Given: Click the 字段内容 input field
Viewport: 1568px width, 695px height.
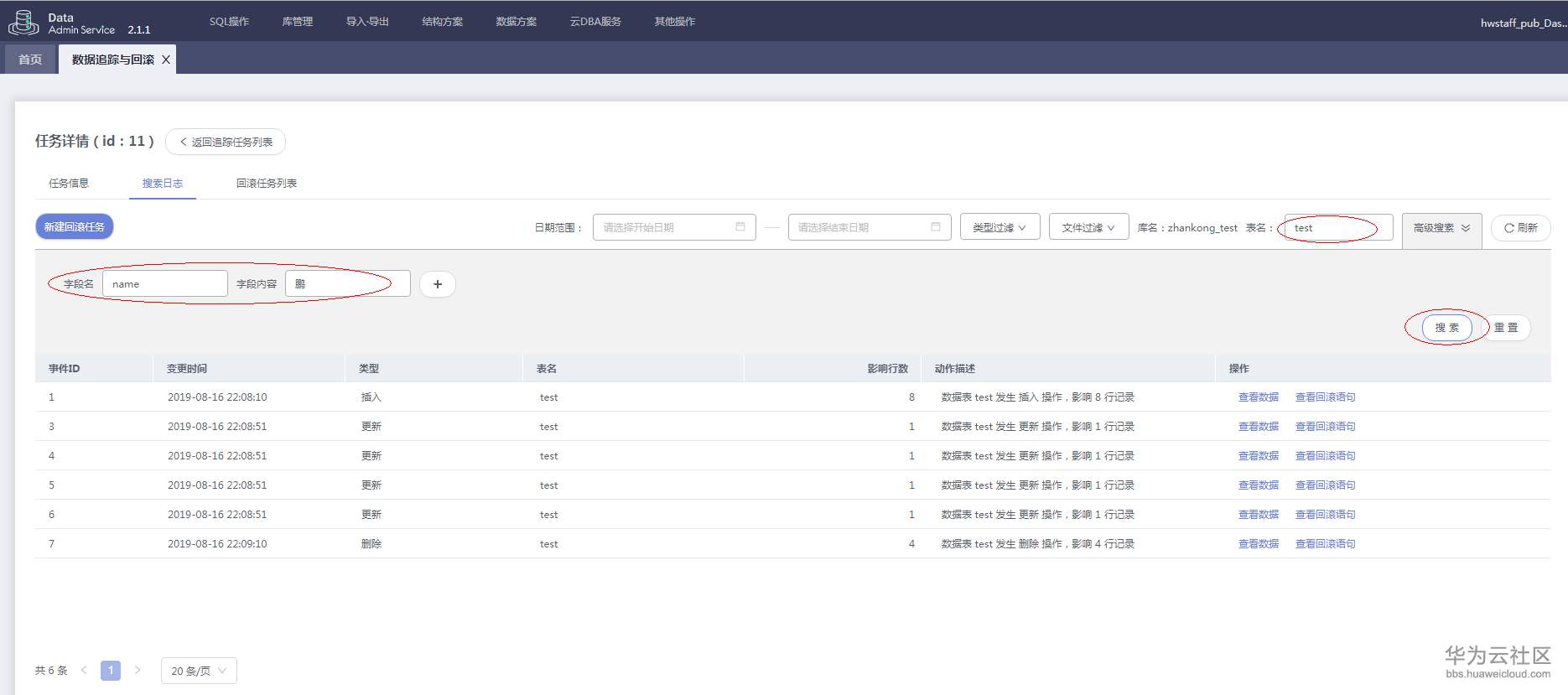Looking at the screenshot, I should [348, 284].
